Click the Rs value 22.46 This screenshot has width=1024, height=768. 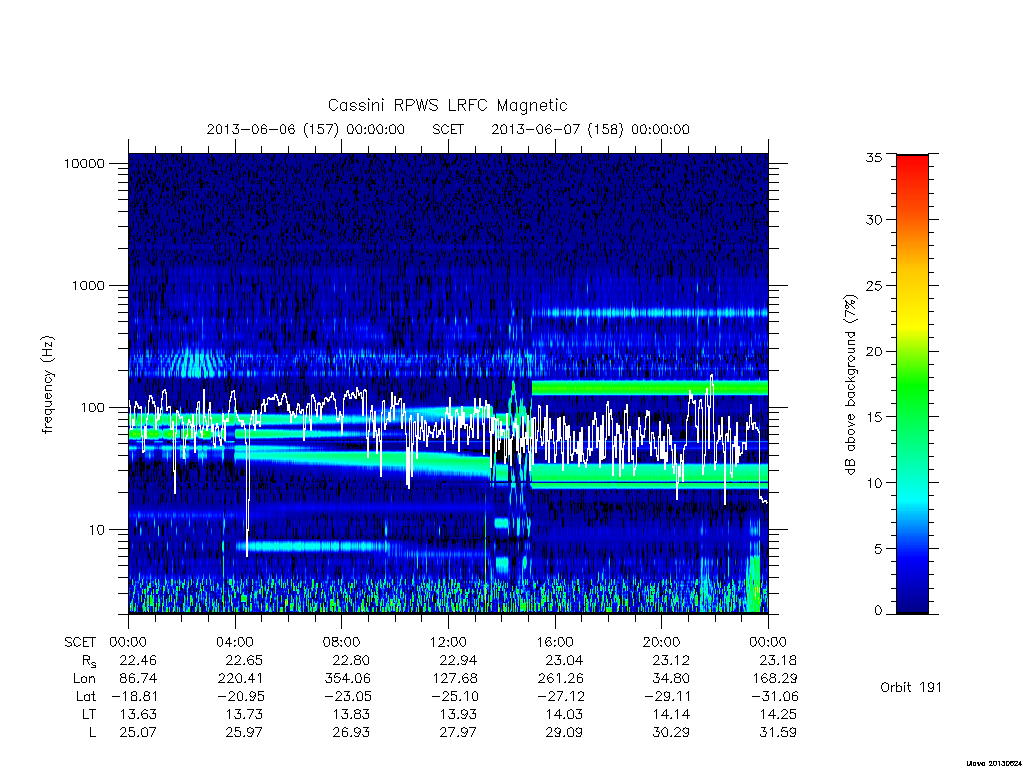138,660
